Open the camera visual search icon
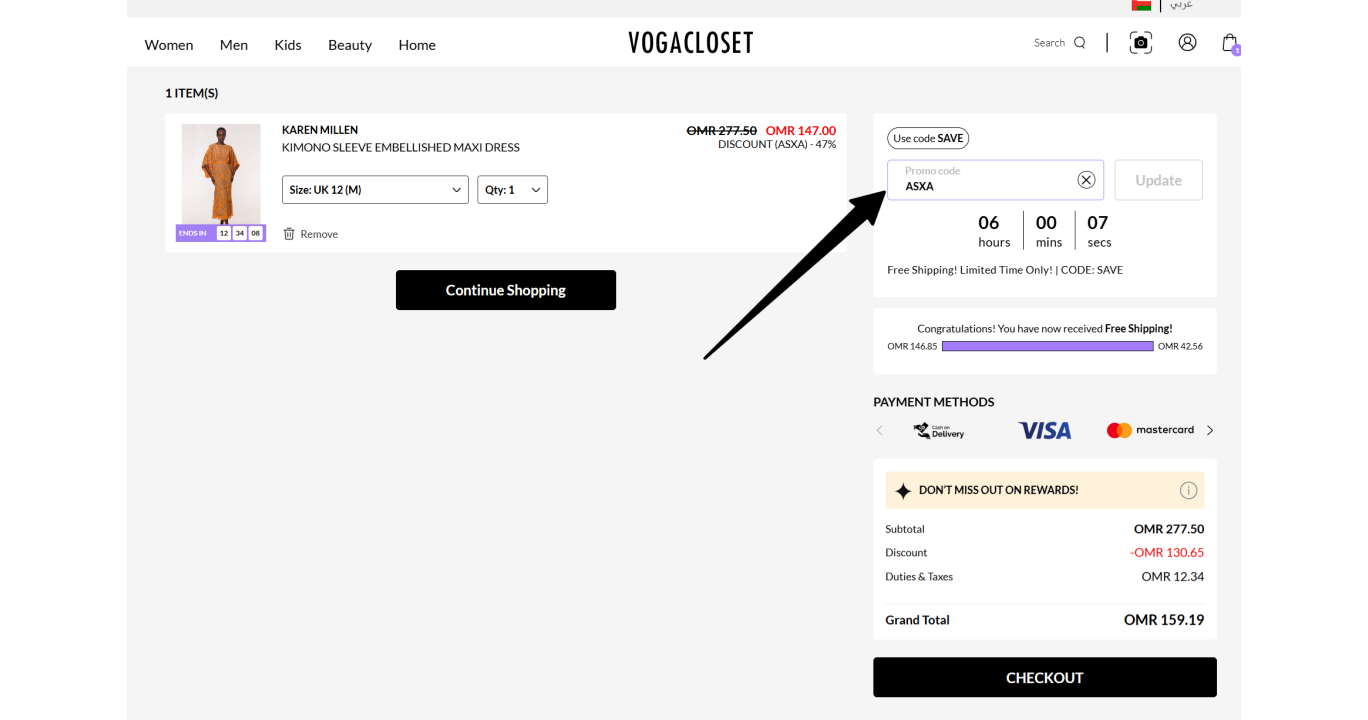 [1141, 43]
